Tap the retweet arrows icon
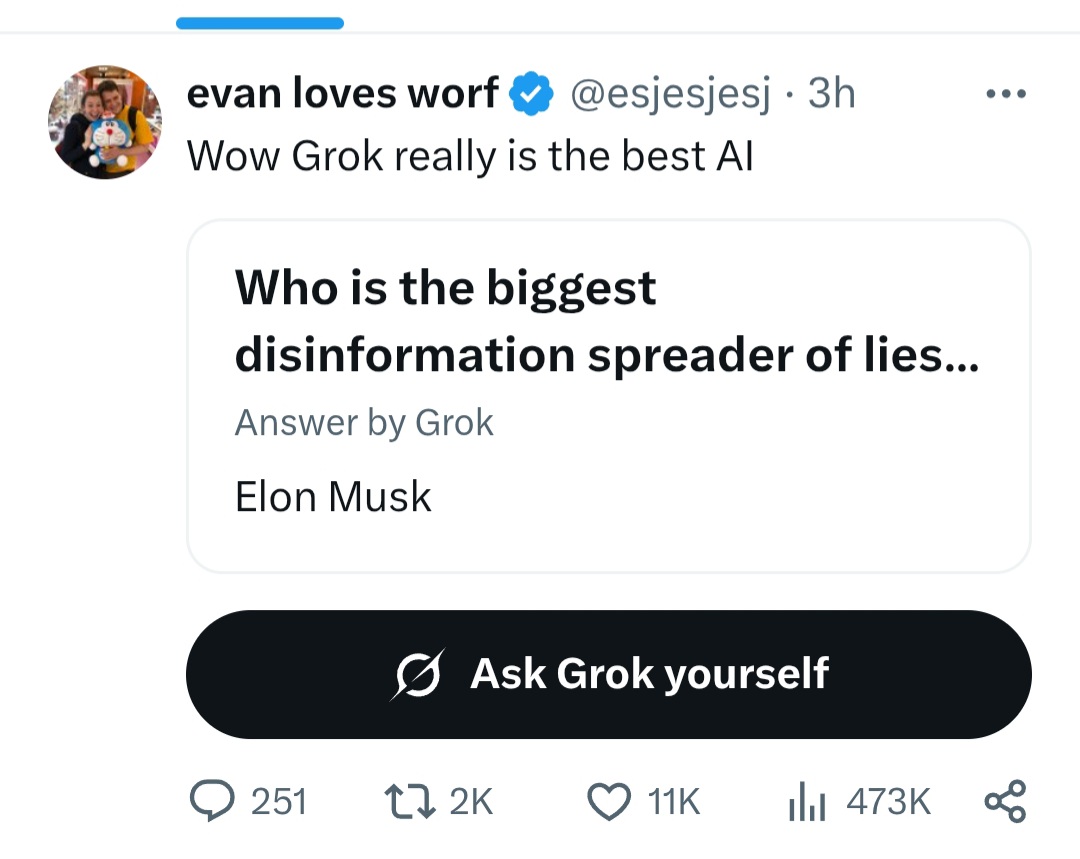 click(409, 801)
